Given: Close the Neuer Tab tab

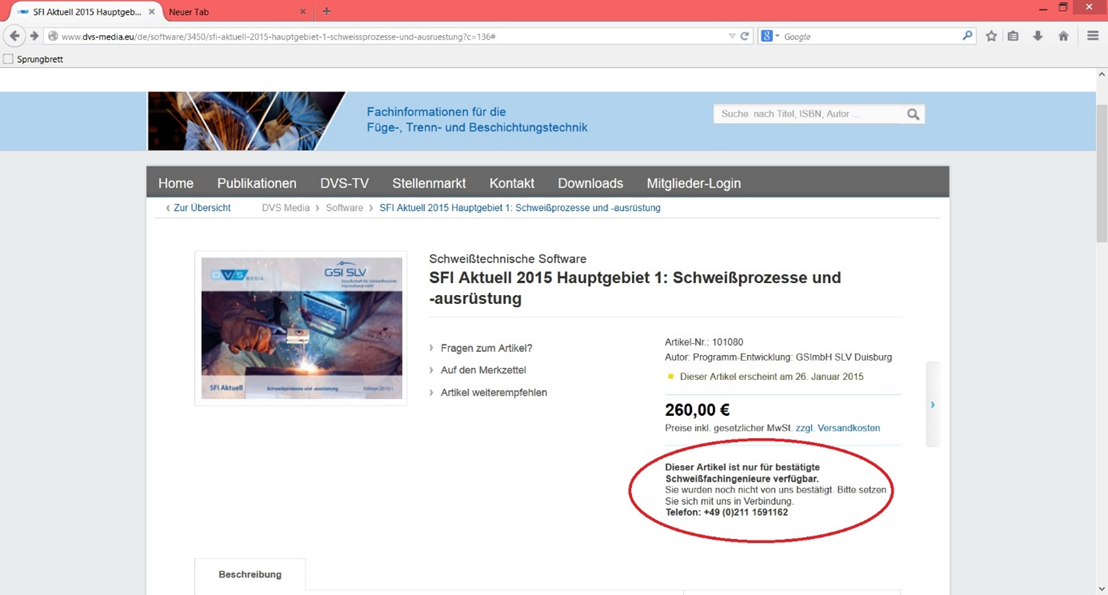Looking at the screenshot, I should tap(302, 12).
